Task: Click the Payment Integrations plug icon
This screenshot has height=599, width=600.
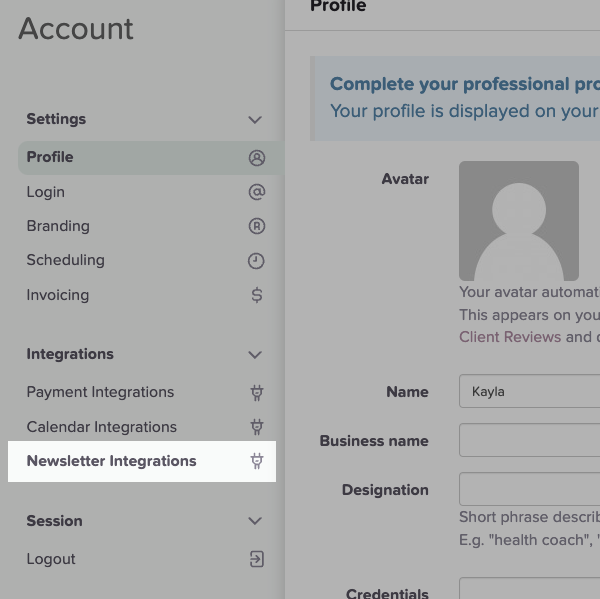Action: (256, 393)
